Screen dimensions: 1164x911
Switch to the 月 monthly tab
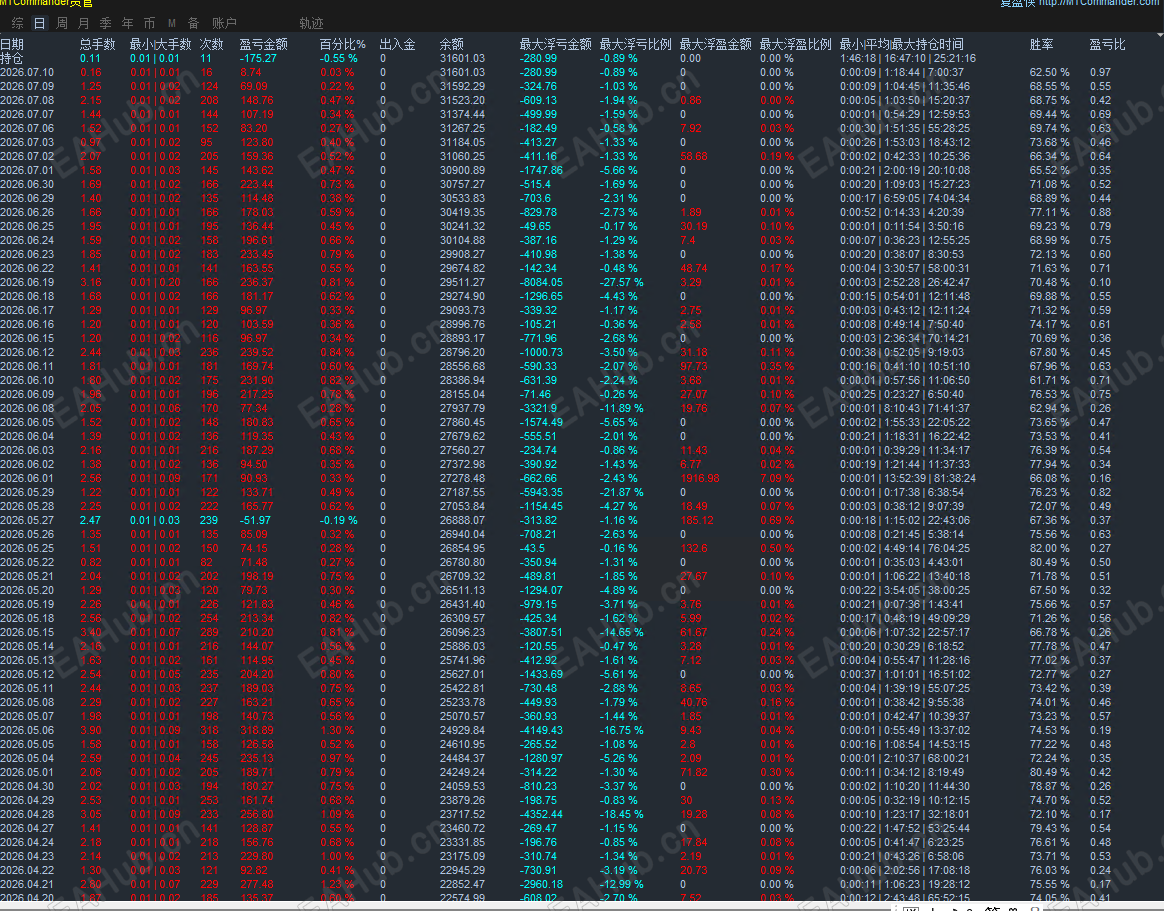[x=83, y=24]
